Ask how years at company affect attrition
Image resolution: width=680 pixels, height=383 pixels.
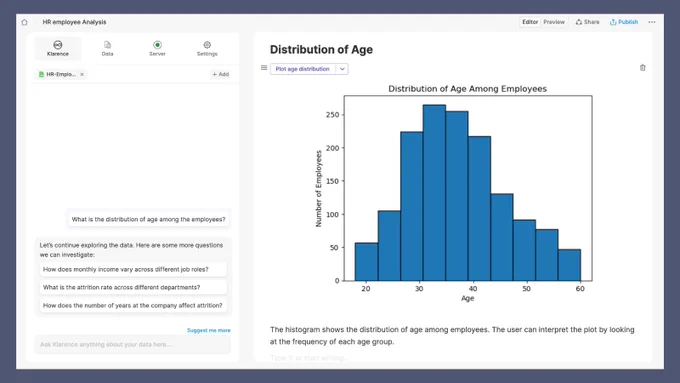pos(133,305)
